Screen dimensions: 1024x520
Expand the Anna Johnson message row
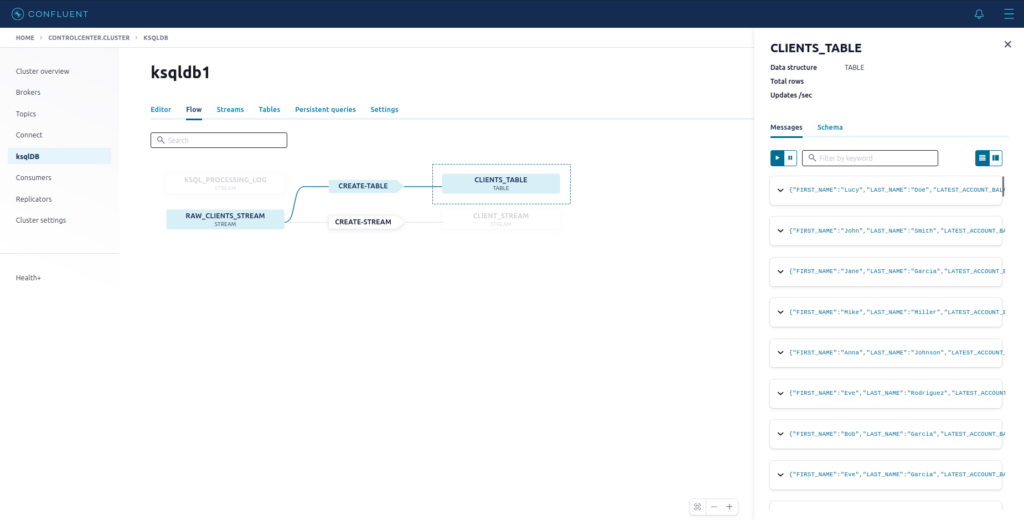(x=780, y=352)
